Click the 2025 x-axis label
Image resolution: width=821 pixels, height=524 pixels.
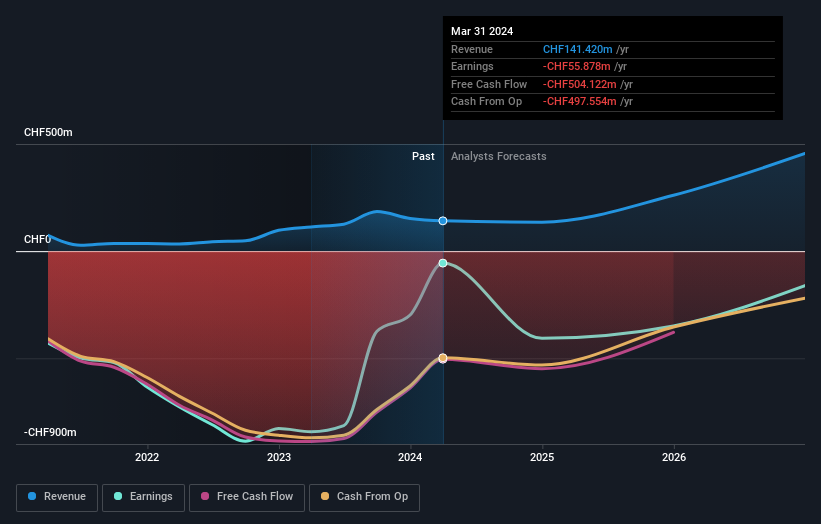coord(542,458)
